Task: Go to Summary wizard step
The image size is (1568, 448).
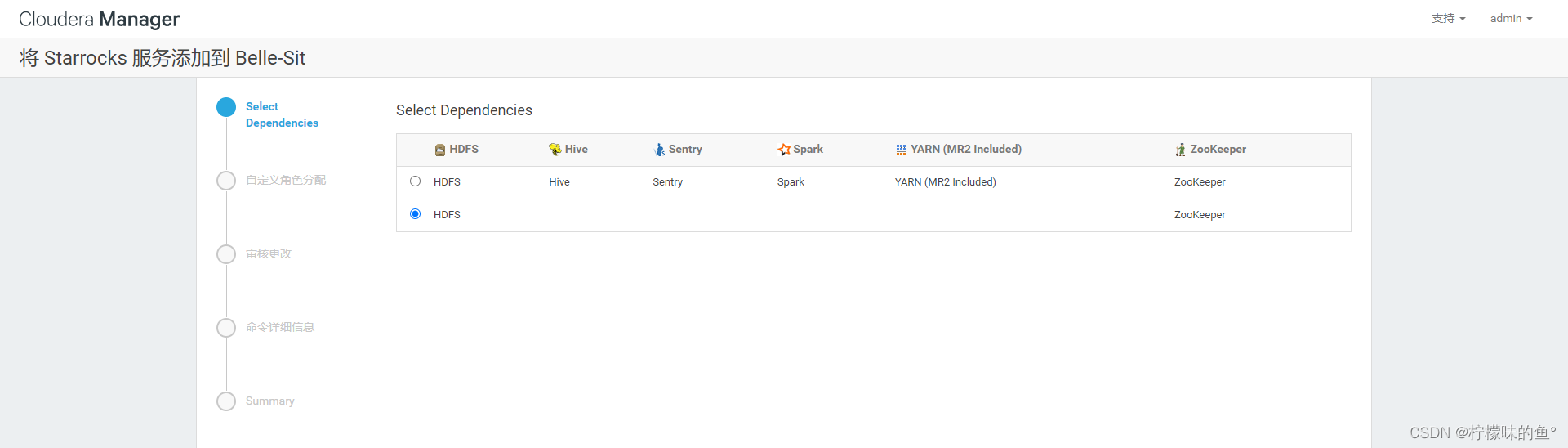Action: coord(270,401)
